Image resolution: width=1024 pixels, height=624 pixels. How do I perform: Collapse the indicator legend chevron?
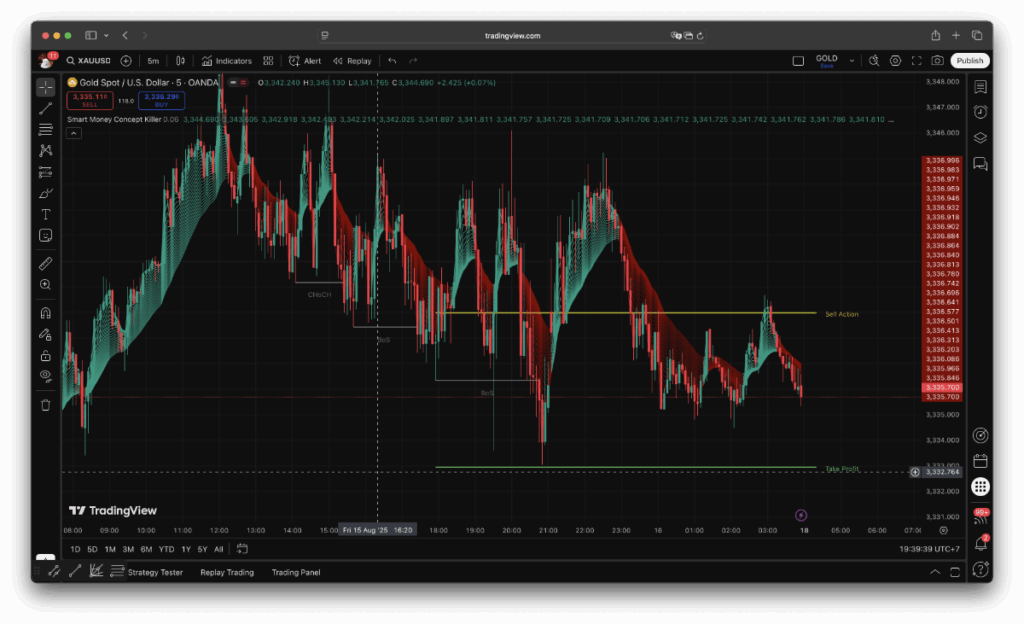pyautogui.click(x=74, y=132)
